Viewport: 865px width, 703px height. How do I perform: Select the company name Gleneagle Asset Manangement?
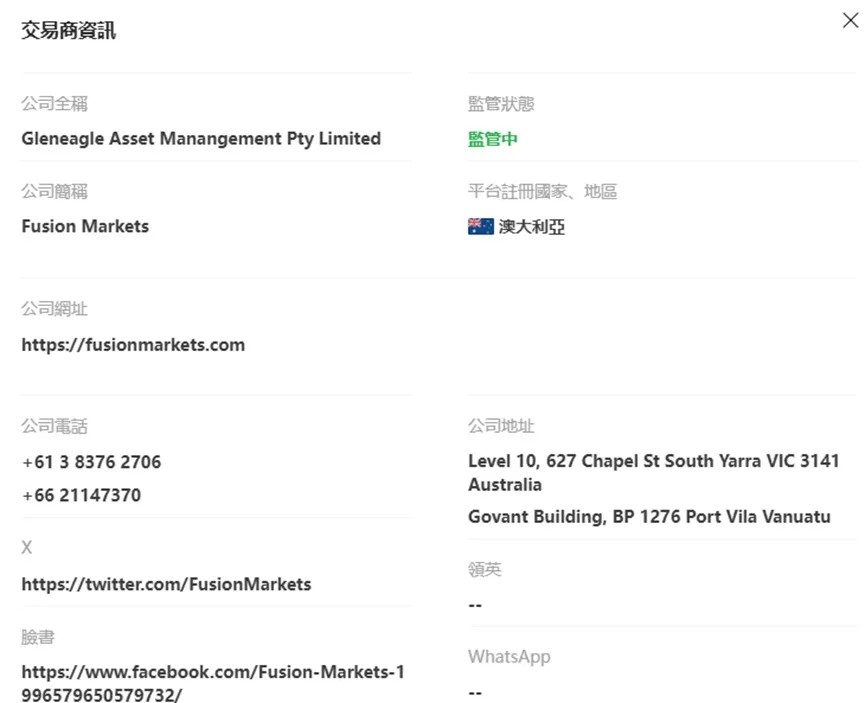point(201,139)
